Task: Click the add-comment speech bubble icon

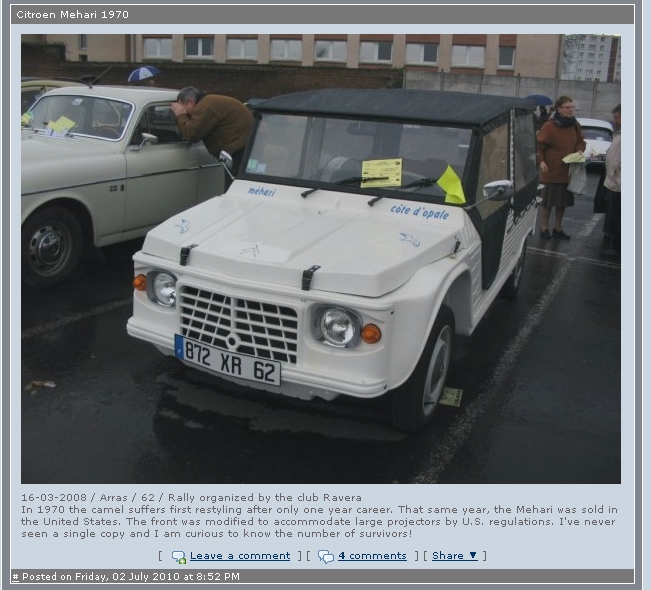Action: [x=179, y=557]
